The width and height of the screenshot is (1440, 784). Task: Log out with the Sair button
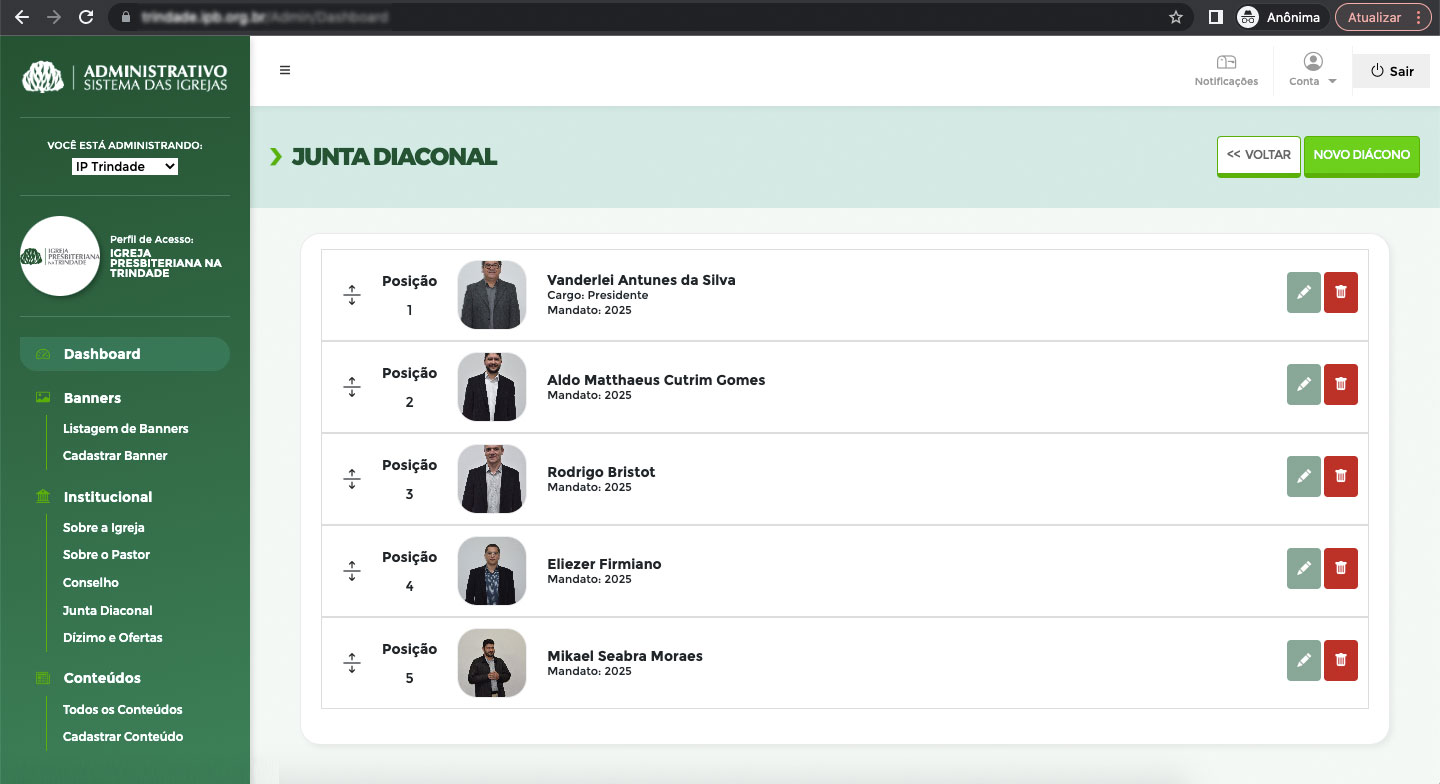tap(1391, 71)
